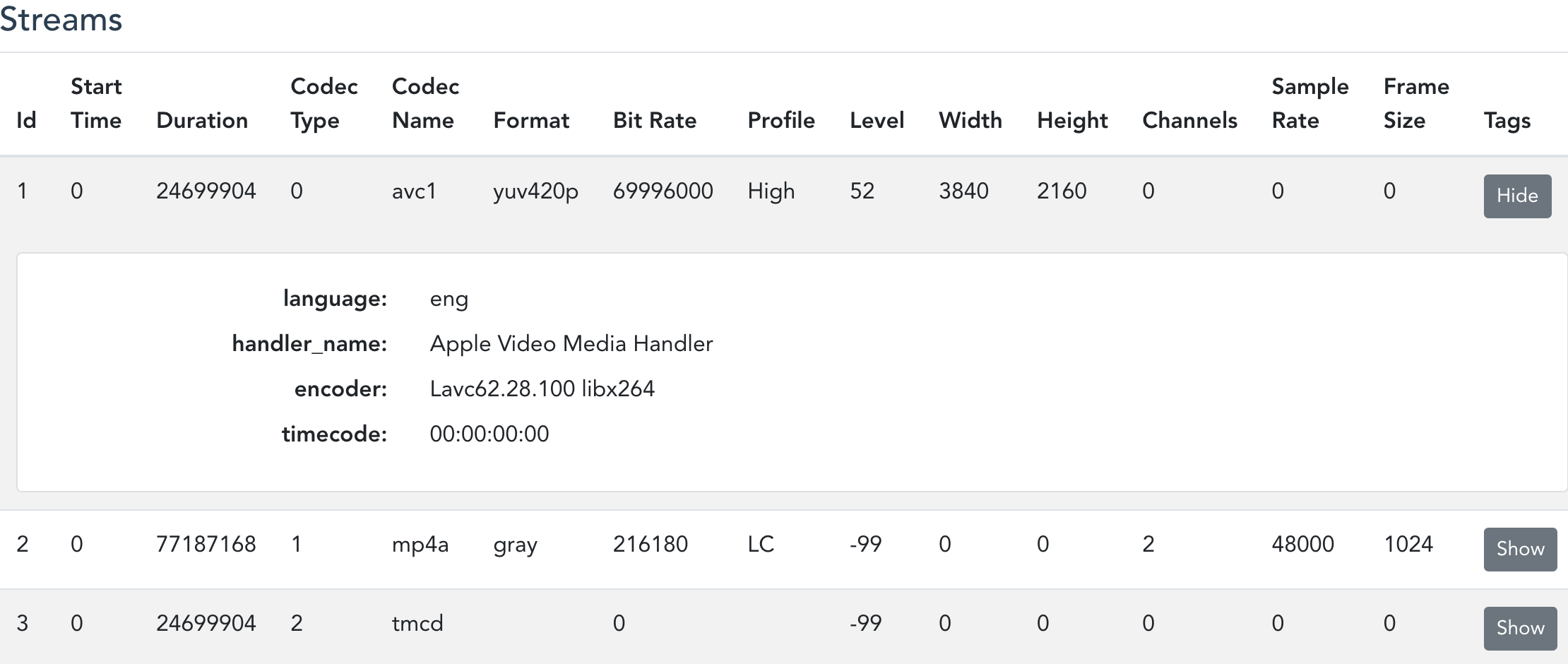This screenshot has width=1568, height=664.
Task: Select the tmcd stream's level -99
Action: pos(865,623)
